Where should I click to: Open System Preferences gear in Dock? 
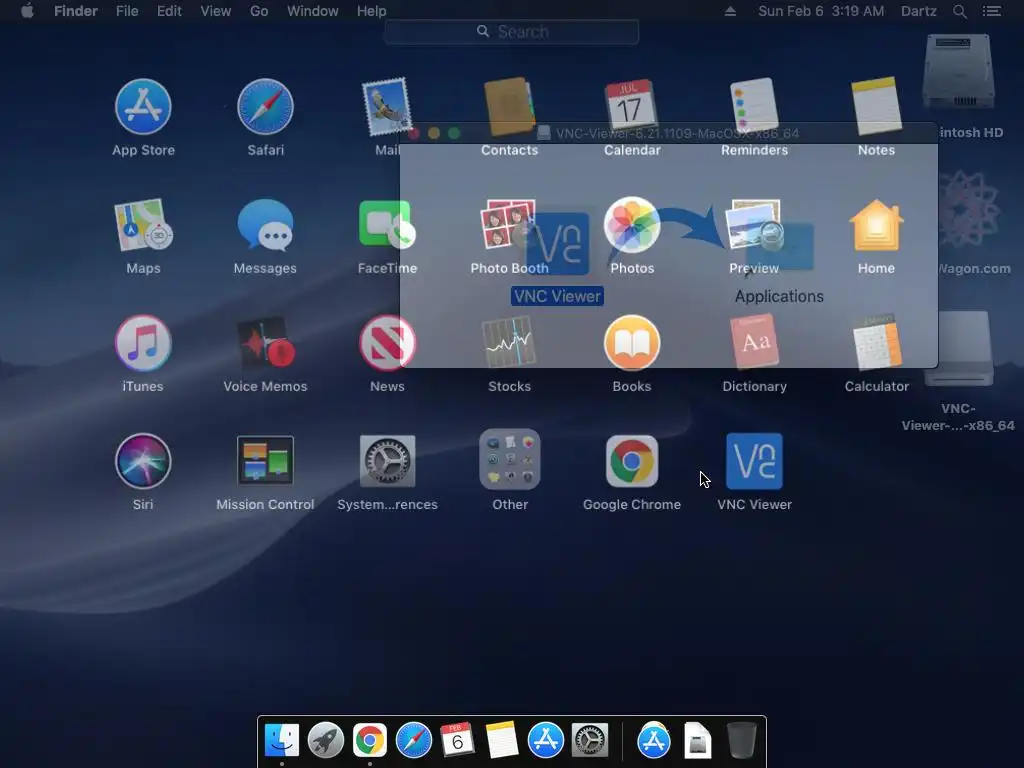click(x=590, y=740)
